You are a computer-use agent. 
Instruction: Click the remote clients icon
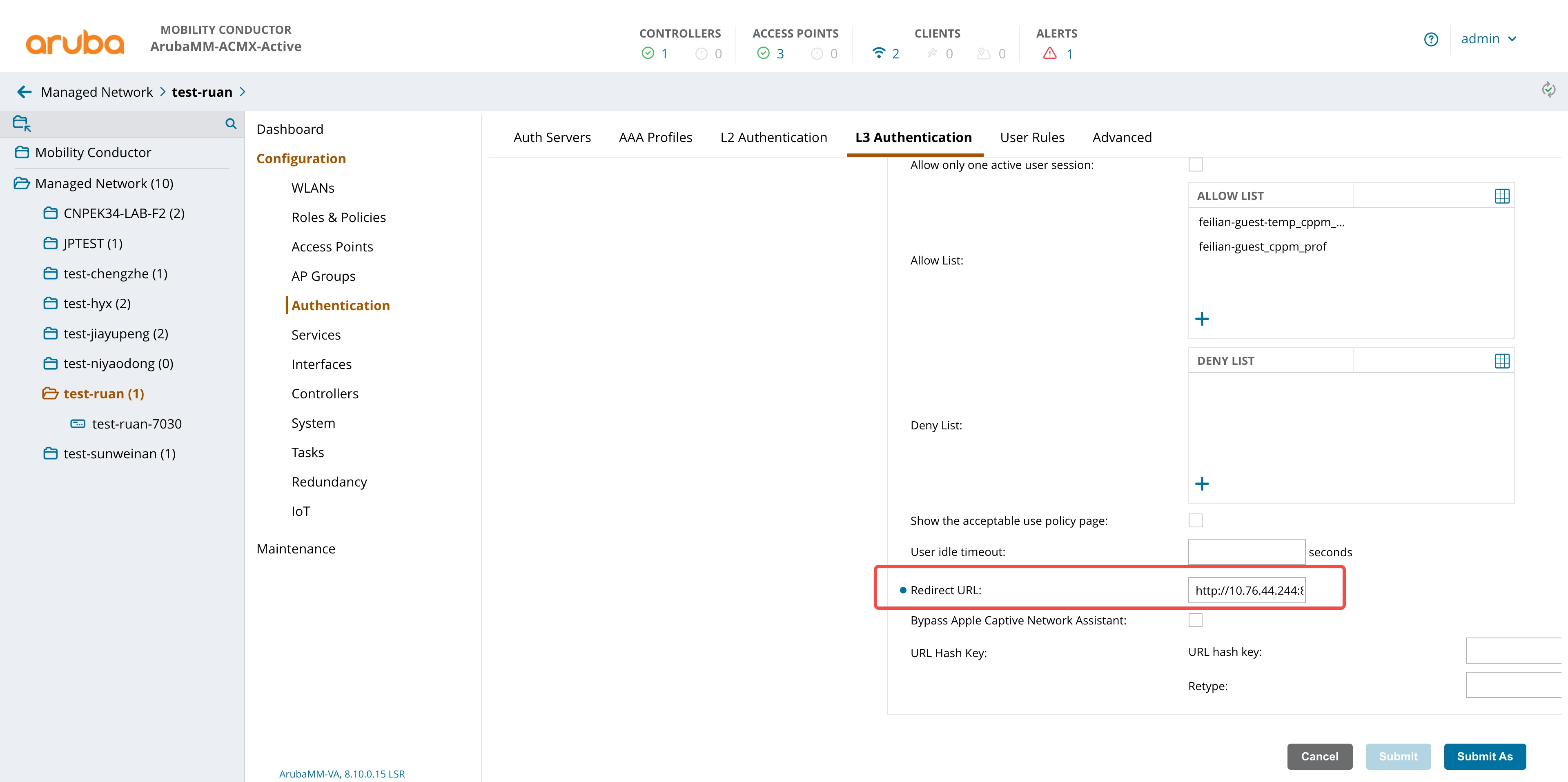(984, 53)
